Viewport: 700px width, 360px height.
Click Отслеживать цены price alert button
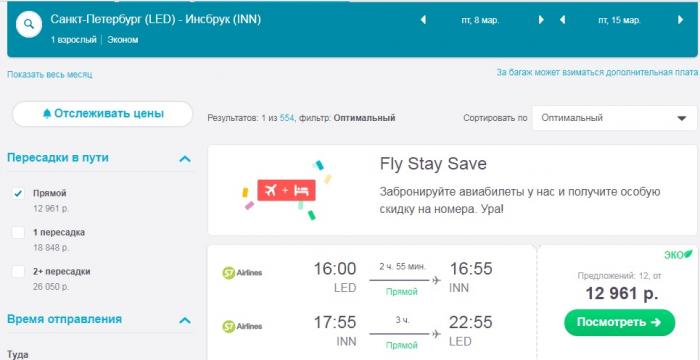103,114
